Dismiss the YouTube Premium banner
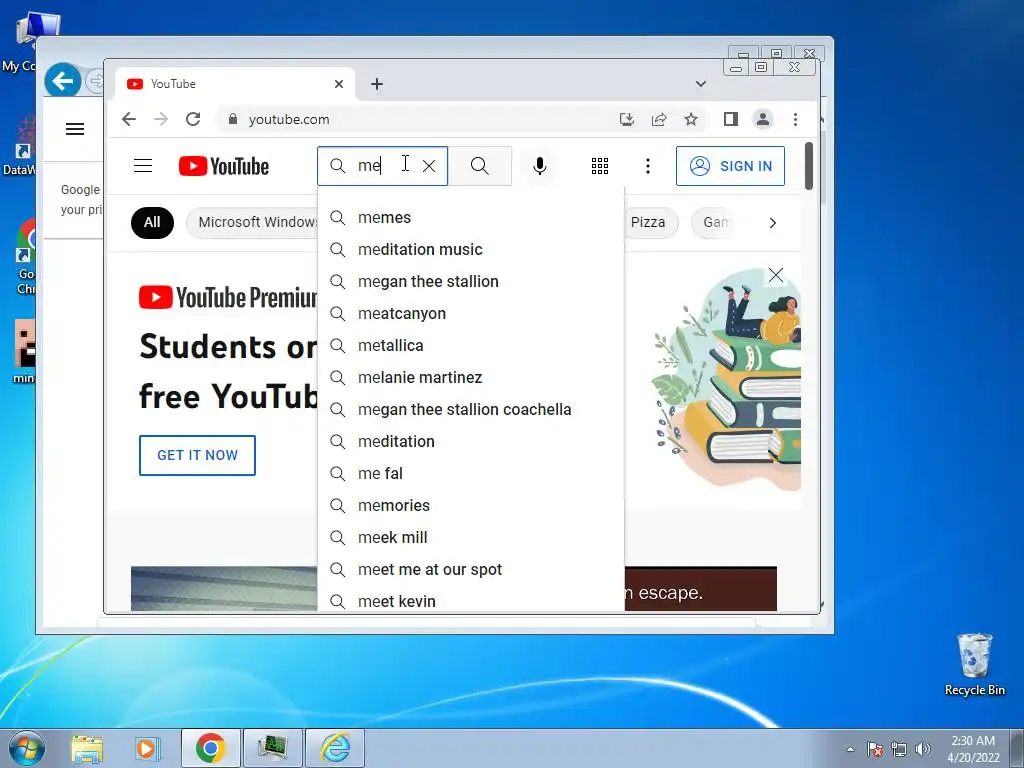This screenshot has width=1024, height=768. coord(776,275)
